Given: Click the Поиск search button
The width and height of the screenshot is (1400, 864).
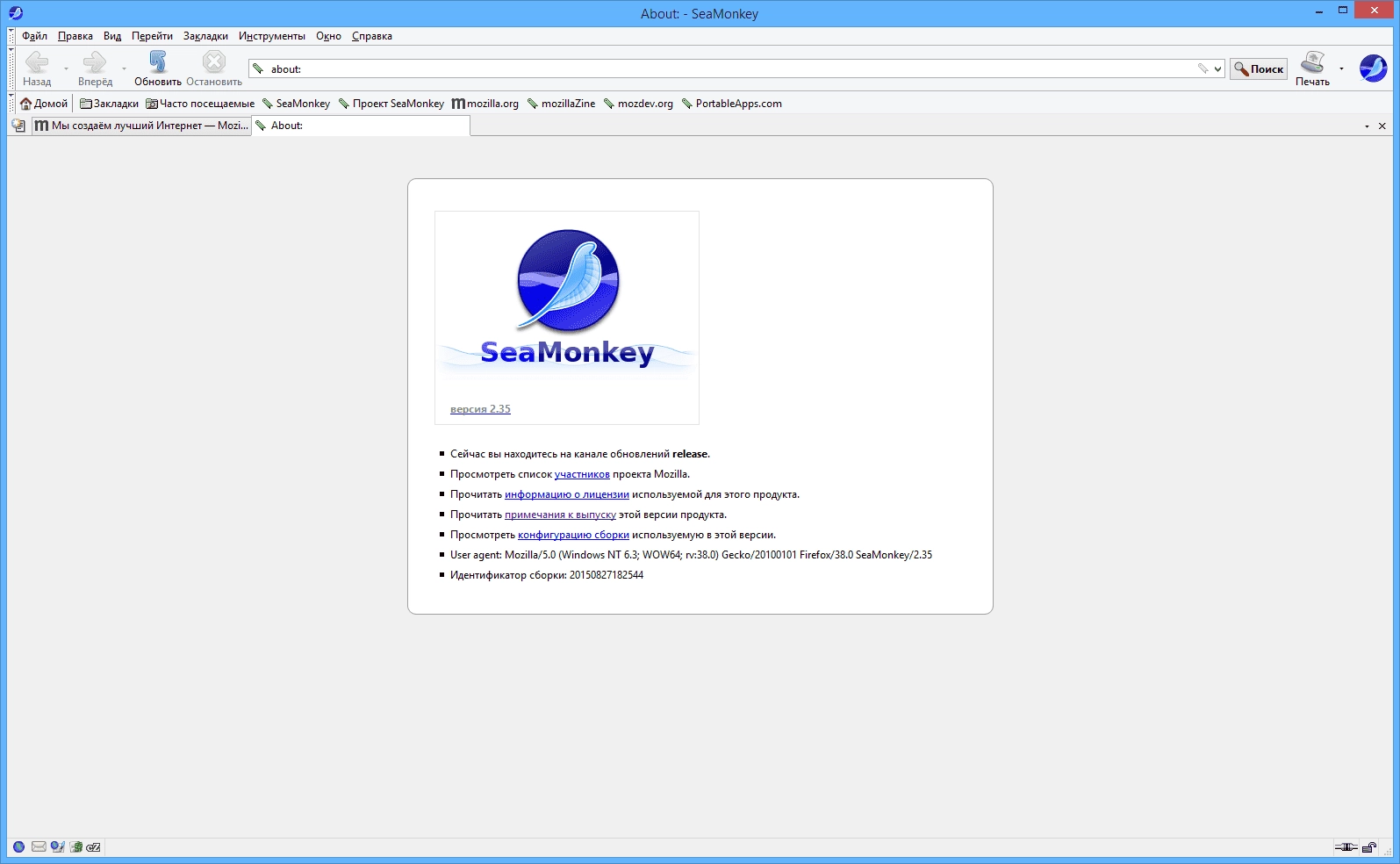Looking at the screenshot, I should click(x=1259, y=68).
